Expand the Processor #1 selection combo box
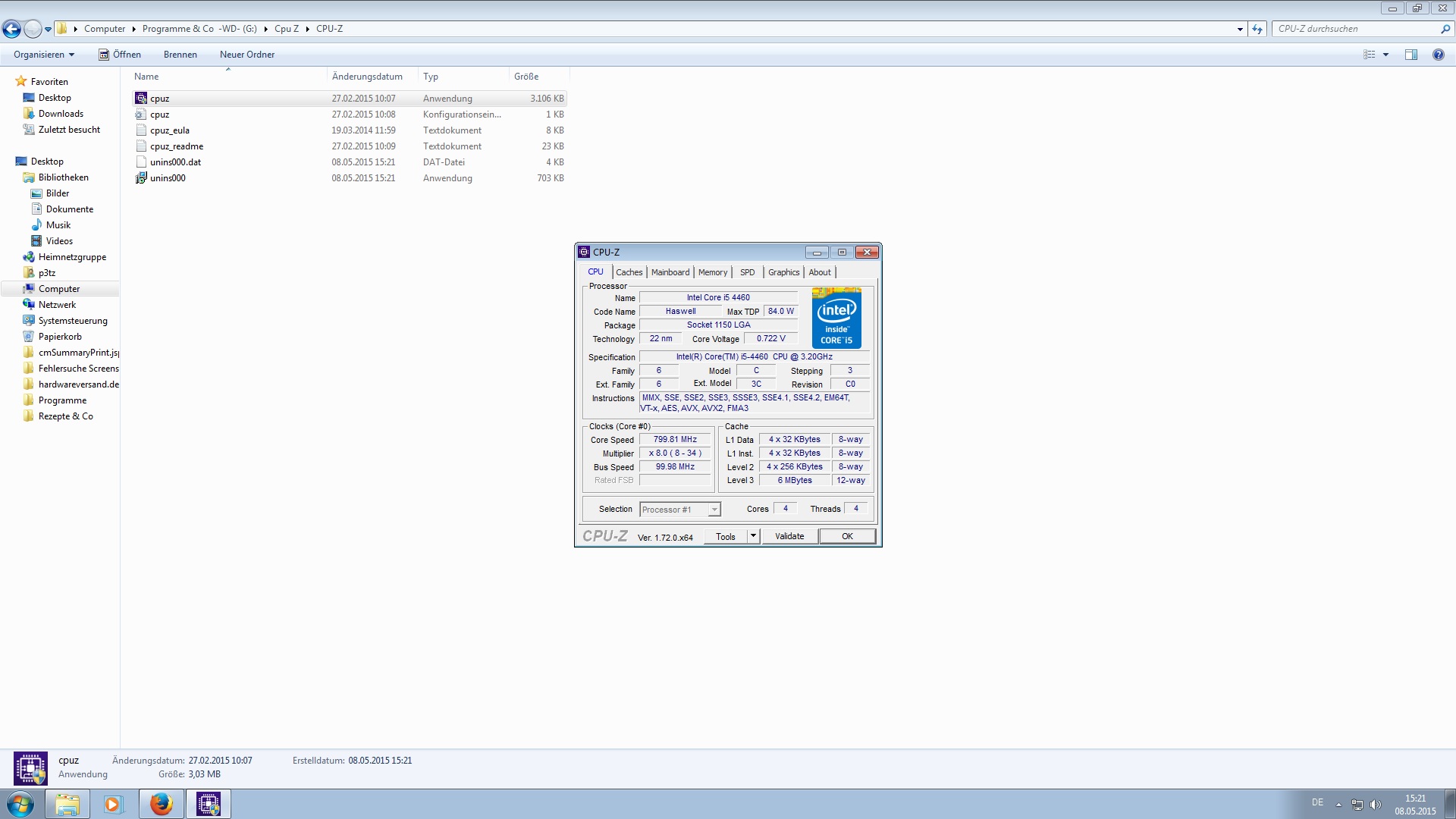1456x819 pixels. tap(714, 510)
